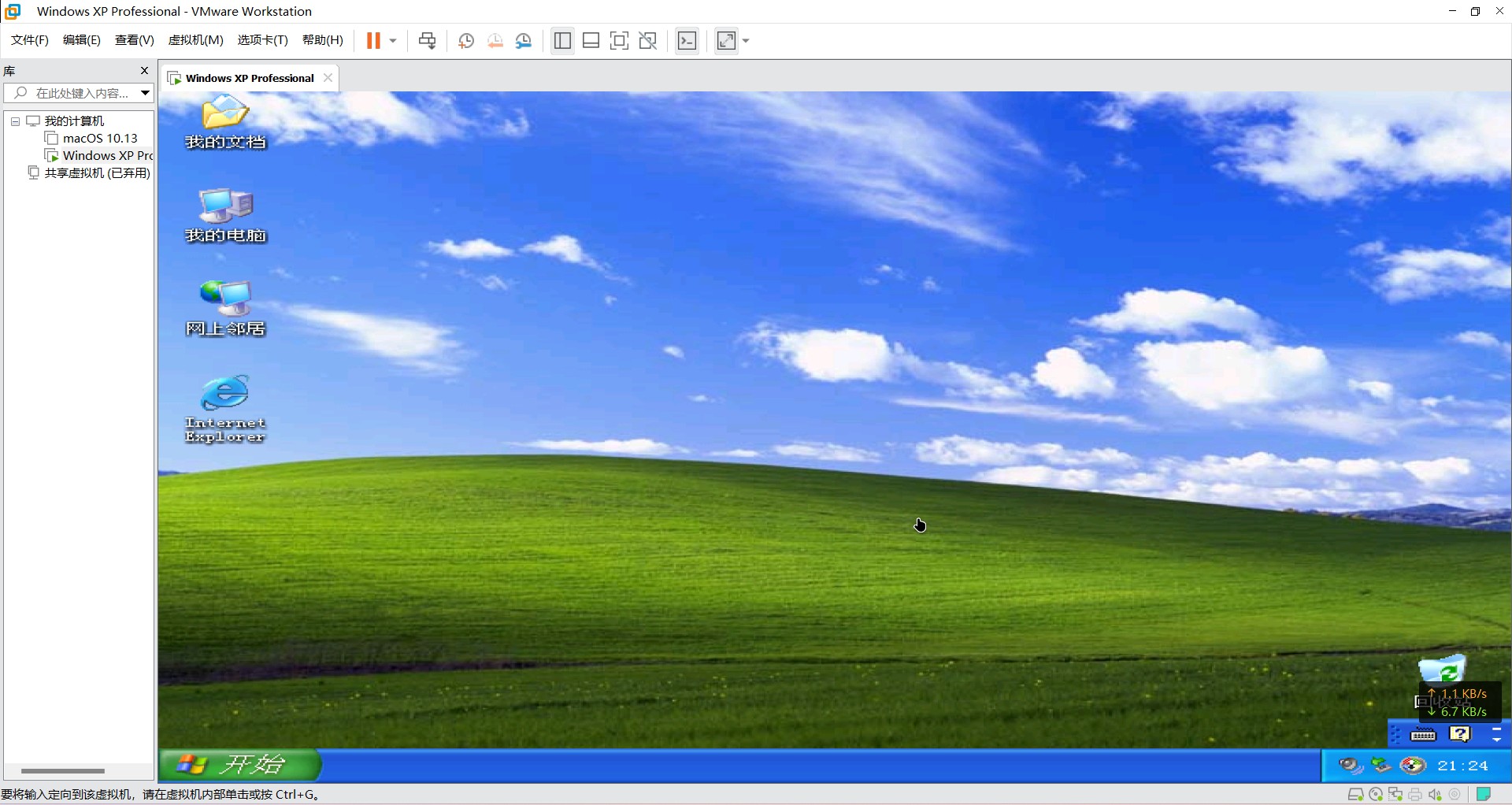Minimize the XP language bar
The width and height of the screenshot is (1512, 805).
pos(1496,729)
